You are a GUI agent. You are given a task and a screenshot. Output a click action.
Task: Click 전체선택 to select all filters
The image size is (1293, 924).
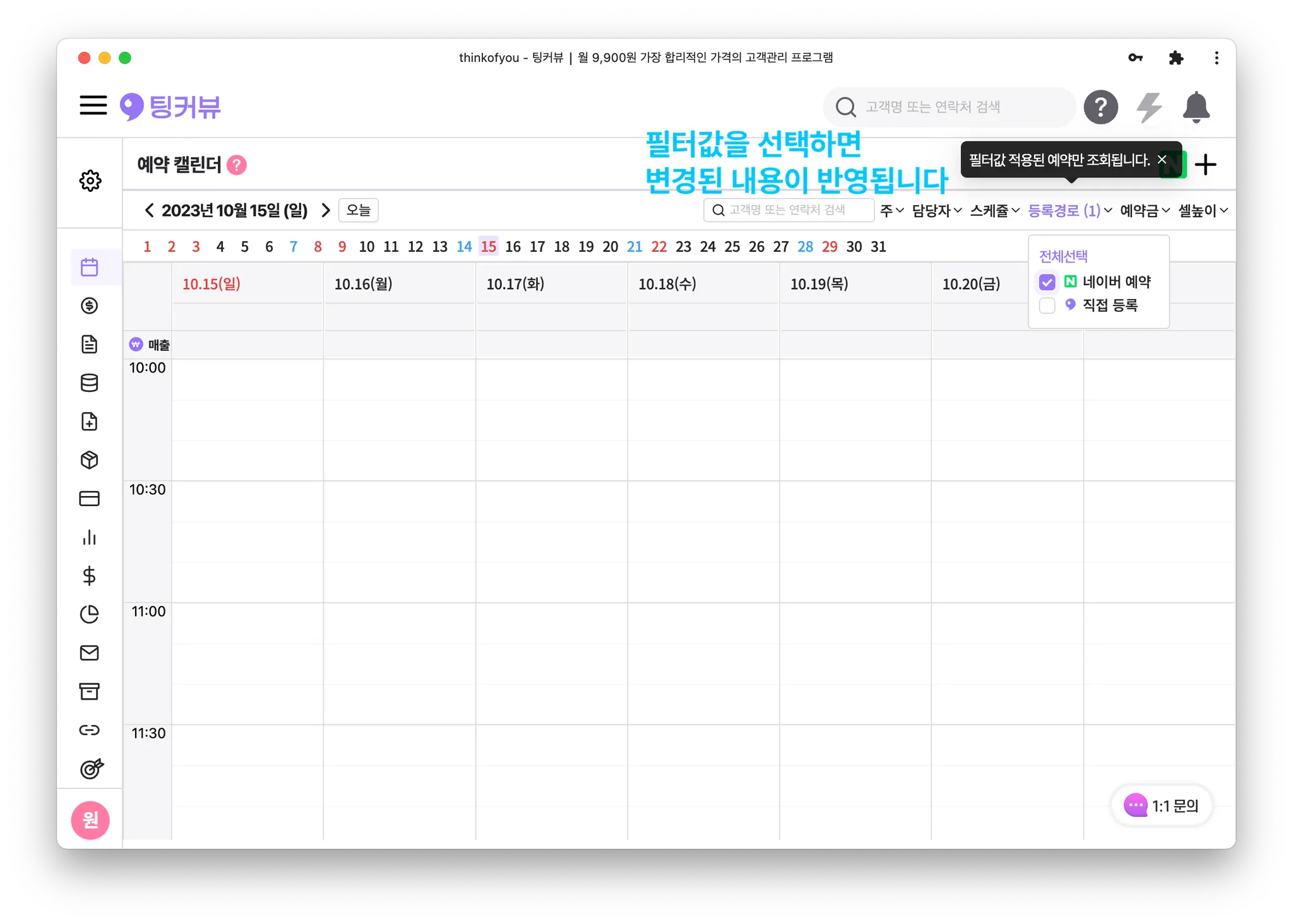click(x=1063, y=256)
